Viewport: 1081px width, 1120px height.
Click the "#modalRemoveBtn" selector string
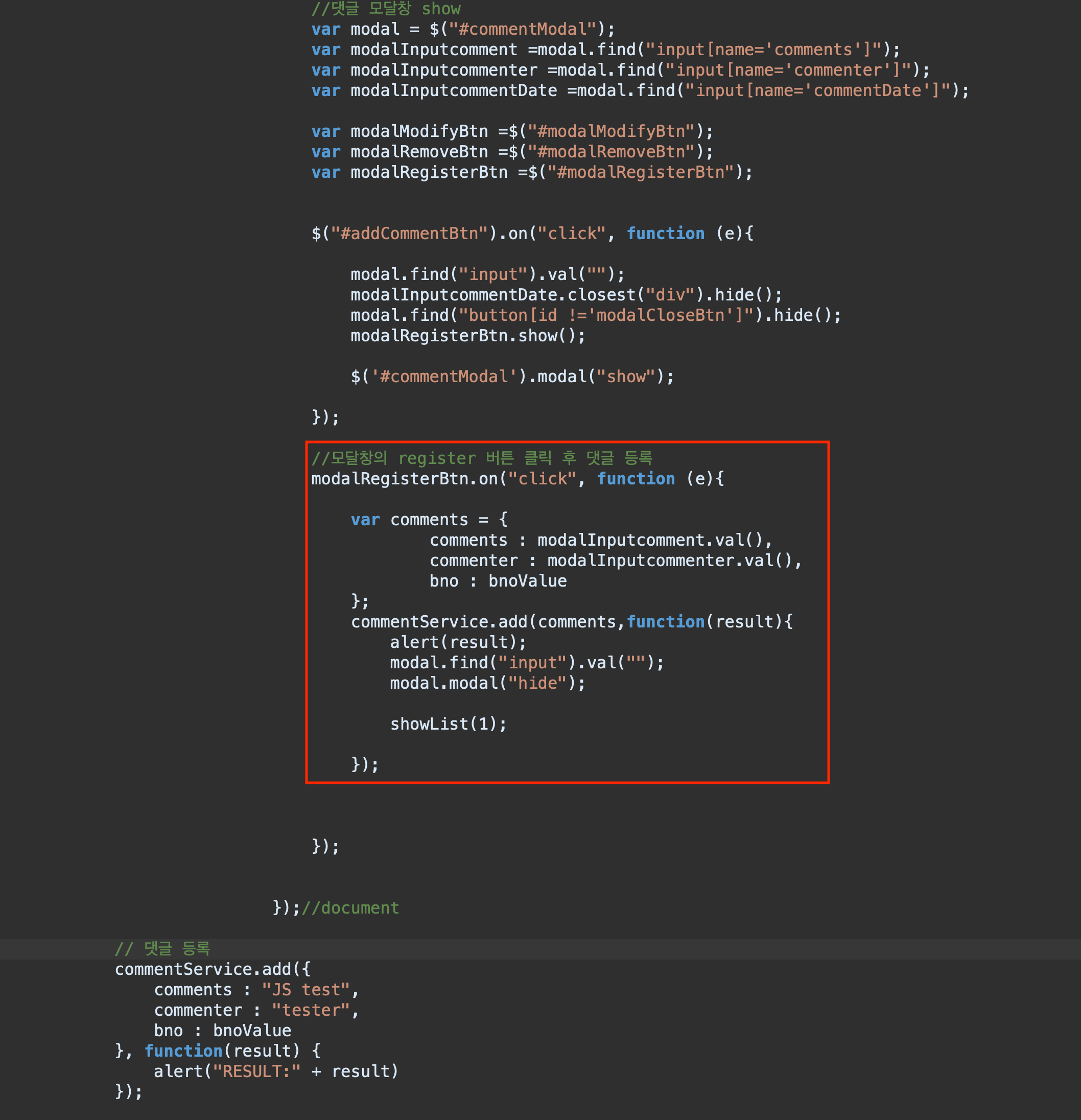click(x=610, y=152)
